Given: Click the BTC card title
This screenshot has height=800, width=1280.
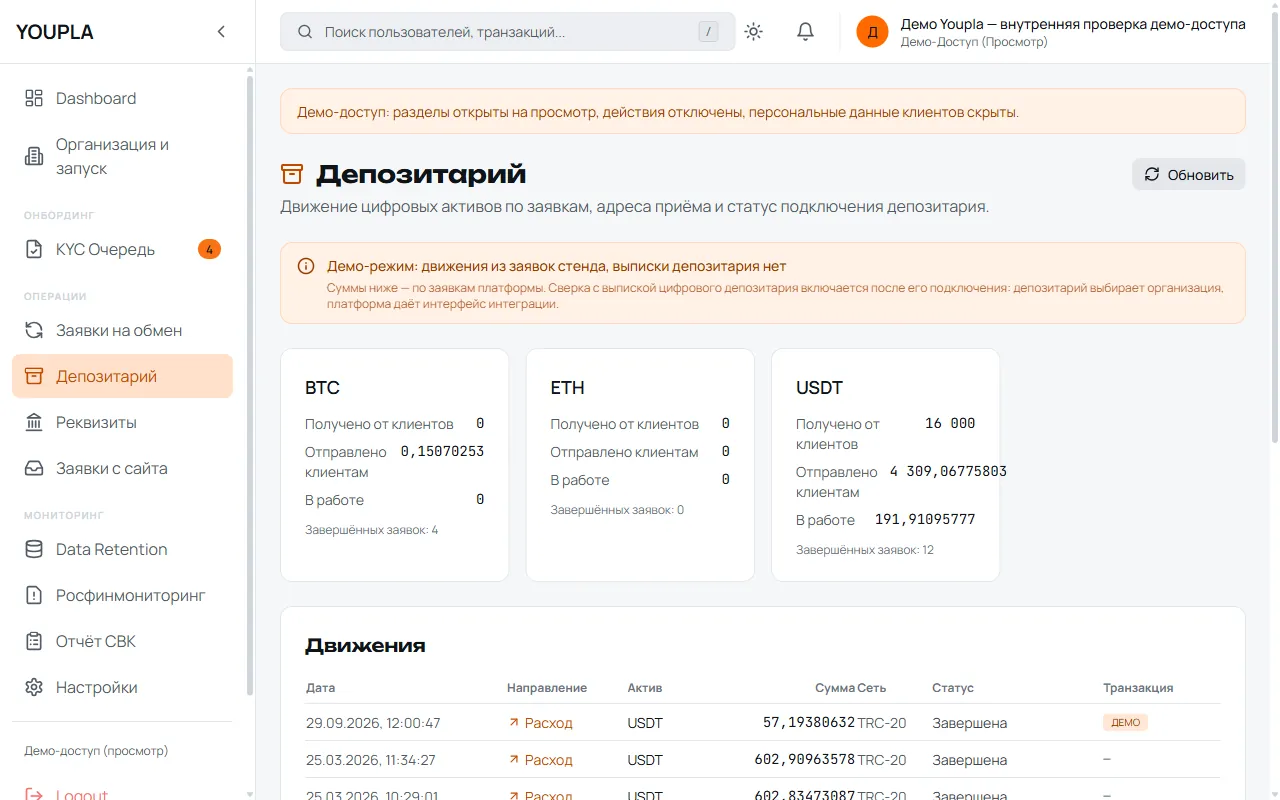Looking at the screenshot, I should coord(323,388).
